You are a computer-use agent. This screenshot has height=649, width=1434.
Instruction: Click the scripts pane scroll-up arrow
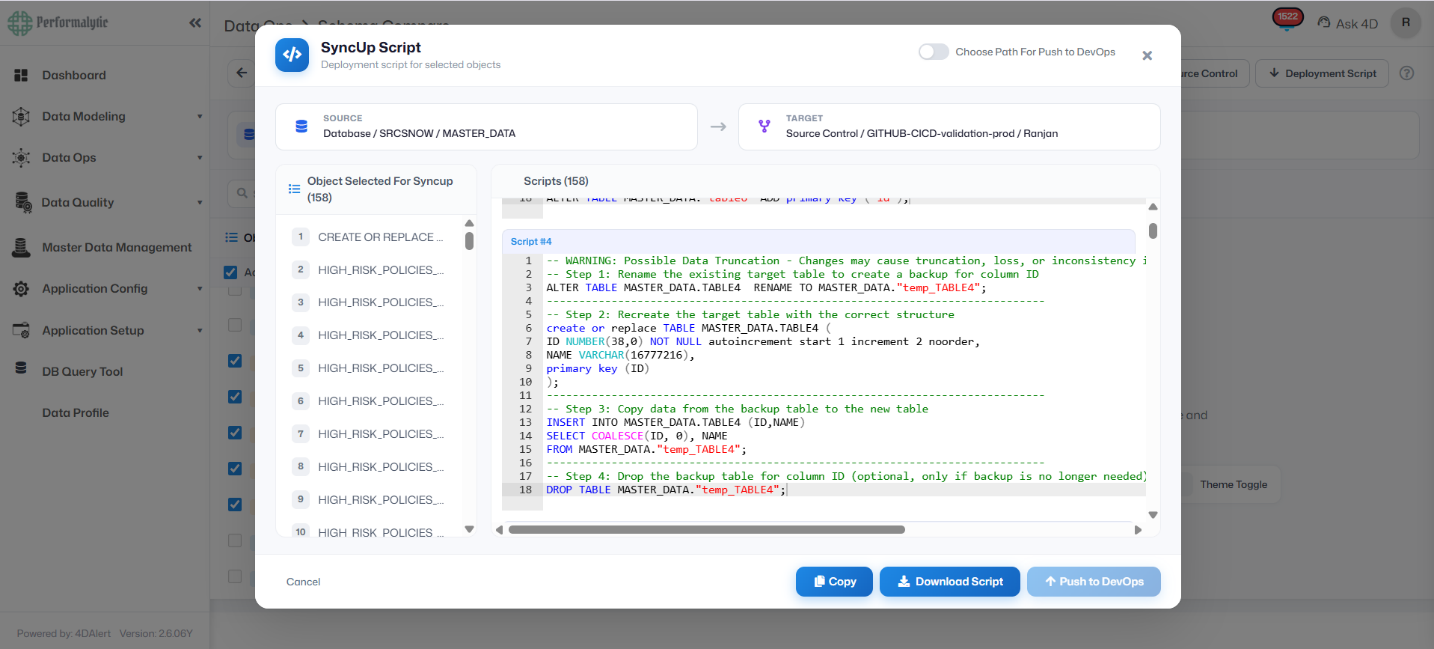pyautogui.click(x=1152, y=207)
